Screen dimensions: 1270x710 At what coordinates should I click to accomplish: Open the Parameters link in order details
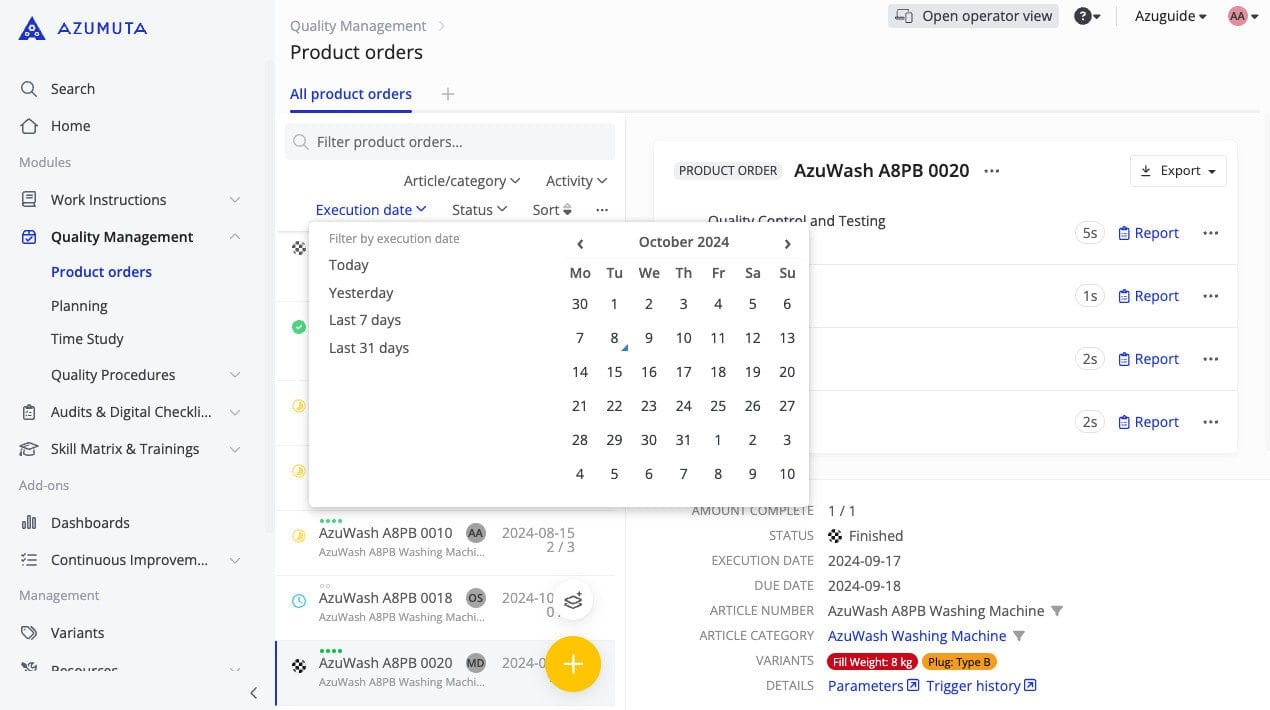point(865,685)
